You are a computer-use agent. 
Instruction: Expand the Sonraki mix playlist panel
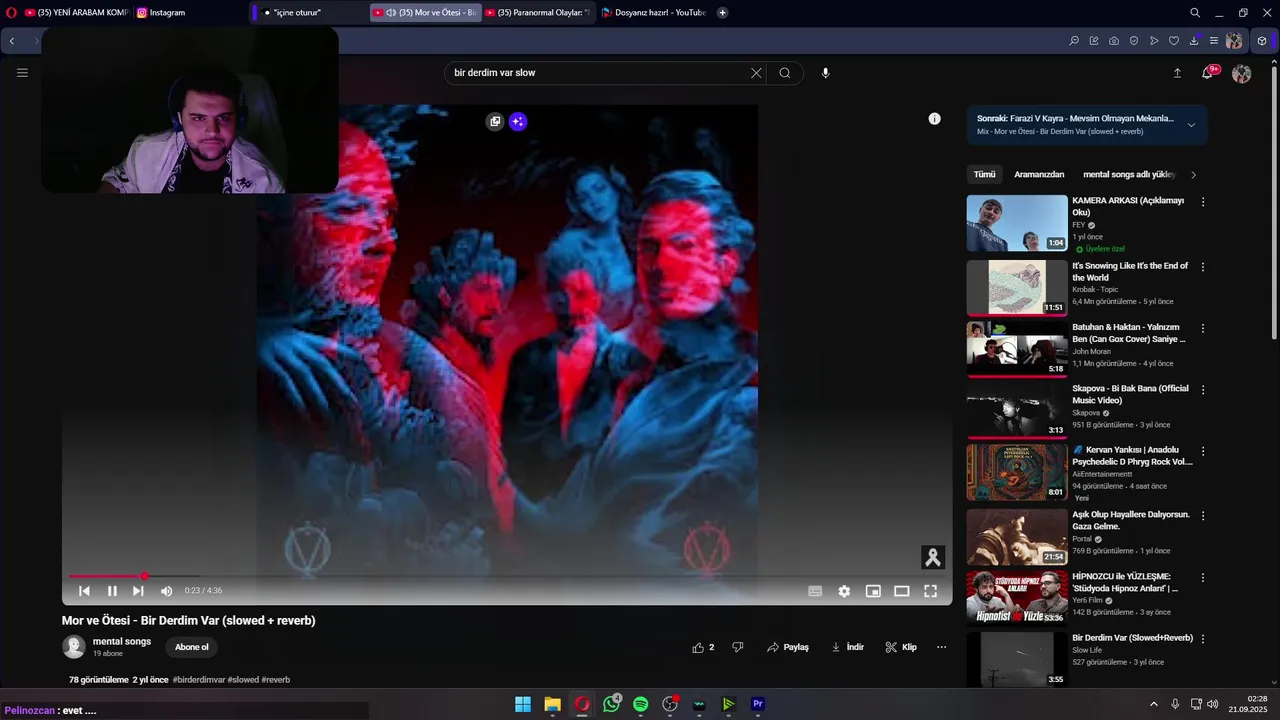(1191, 125)
